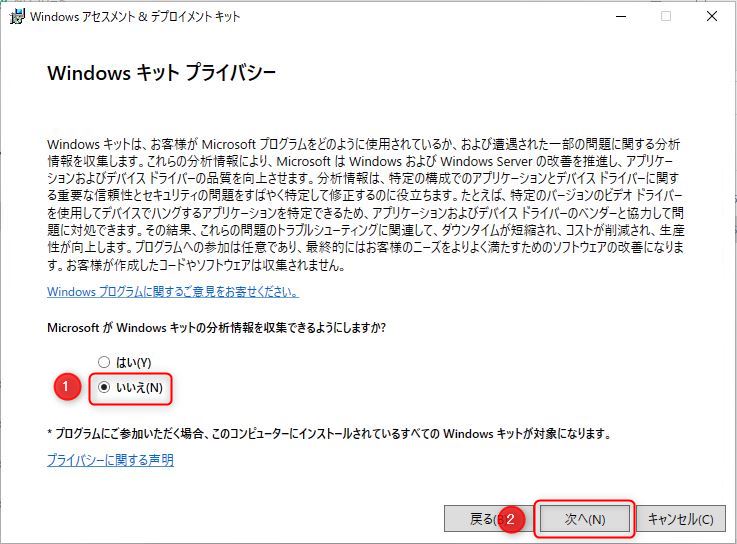This screenshot has width=737, height=544.
Task: Minimize the installer window
Action: [x=621, y=16]
